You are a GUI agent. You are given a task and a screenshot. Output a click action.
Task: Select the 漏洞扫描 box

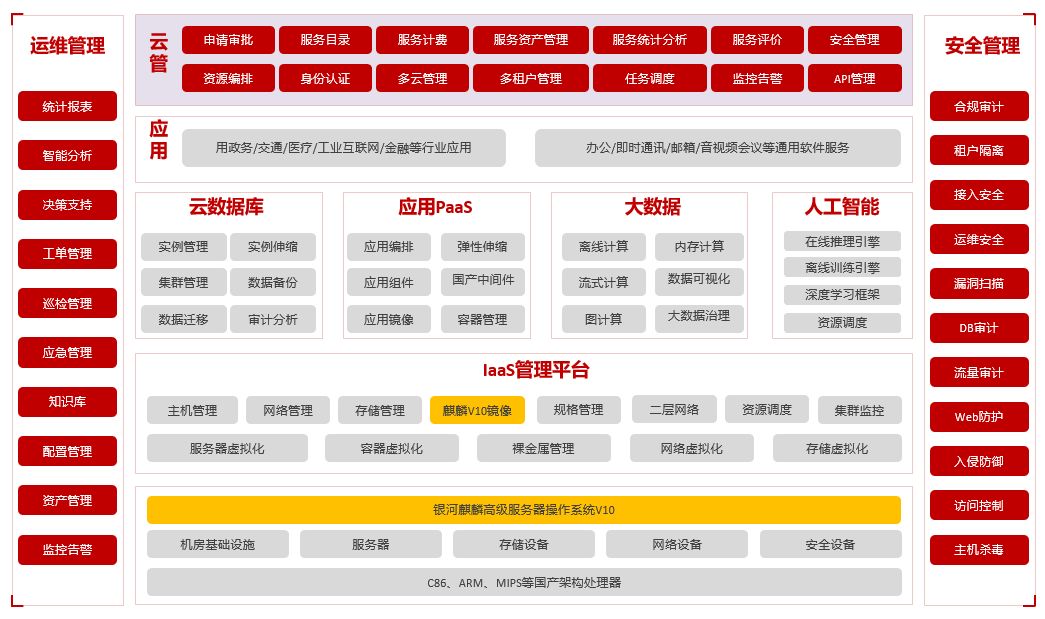pyautogui.click(x=979, y=284)
